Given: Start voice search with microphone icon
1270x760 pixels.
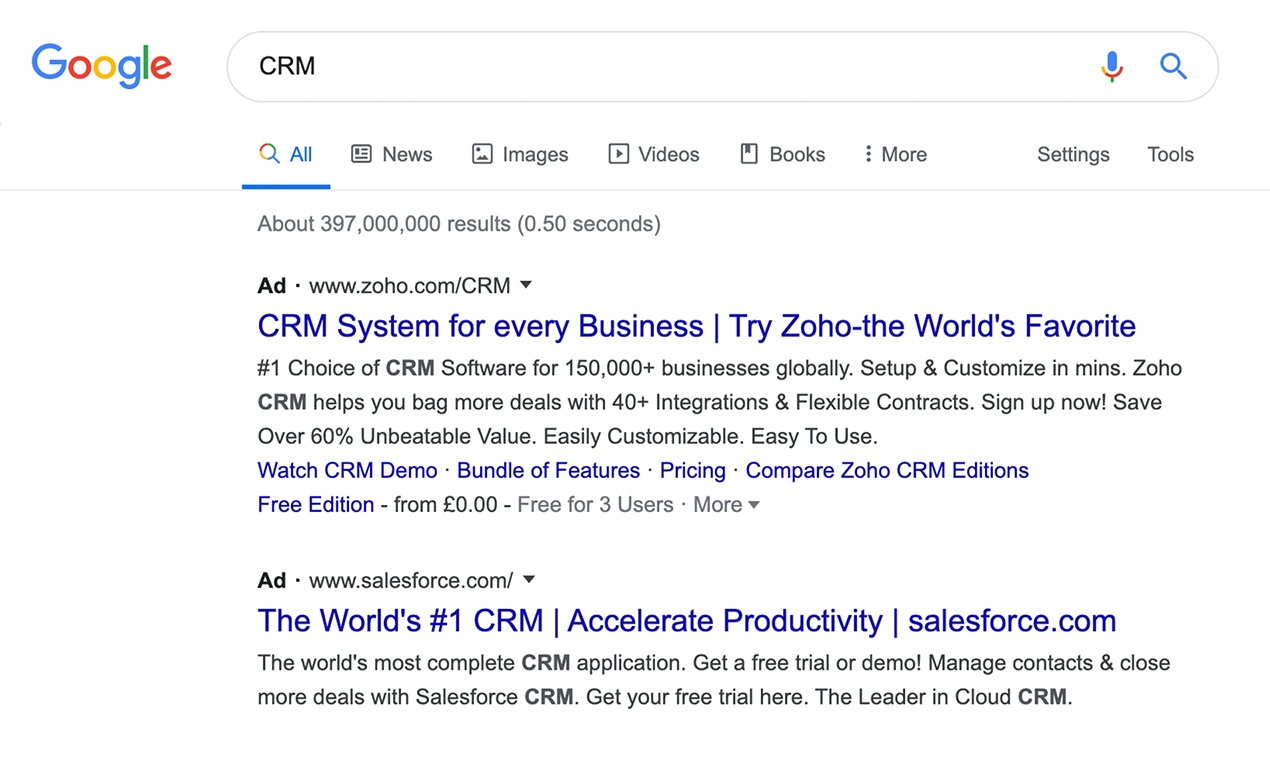Looking at the screenshot, I should click(1111, 67).
